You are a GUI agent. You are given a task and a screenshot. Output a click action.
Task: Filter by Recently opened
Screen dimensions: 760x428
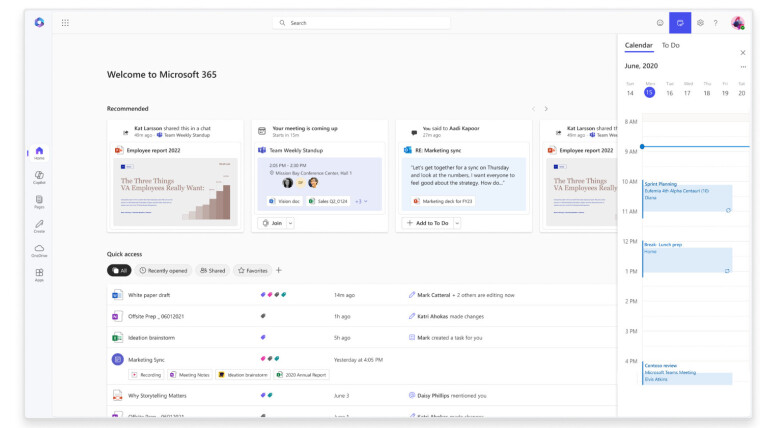pos(163,270)
